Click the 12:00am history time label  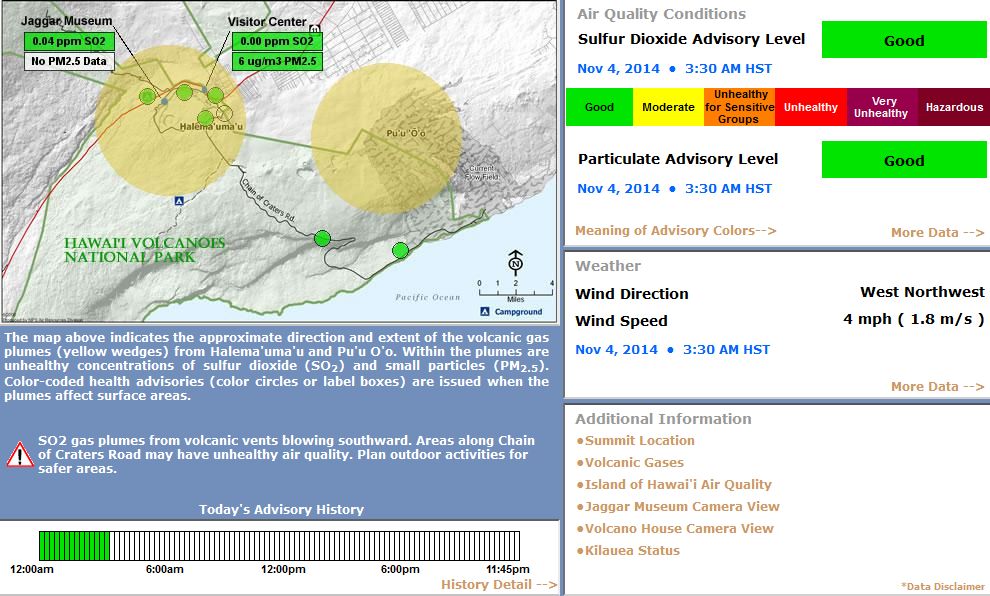32,569
